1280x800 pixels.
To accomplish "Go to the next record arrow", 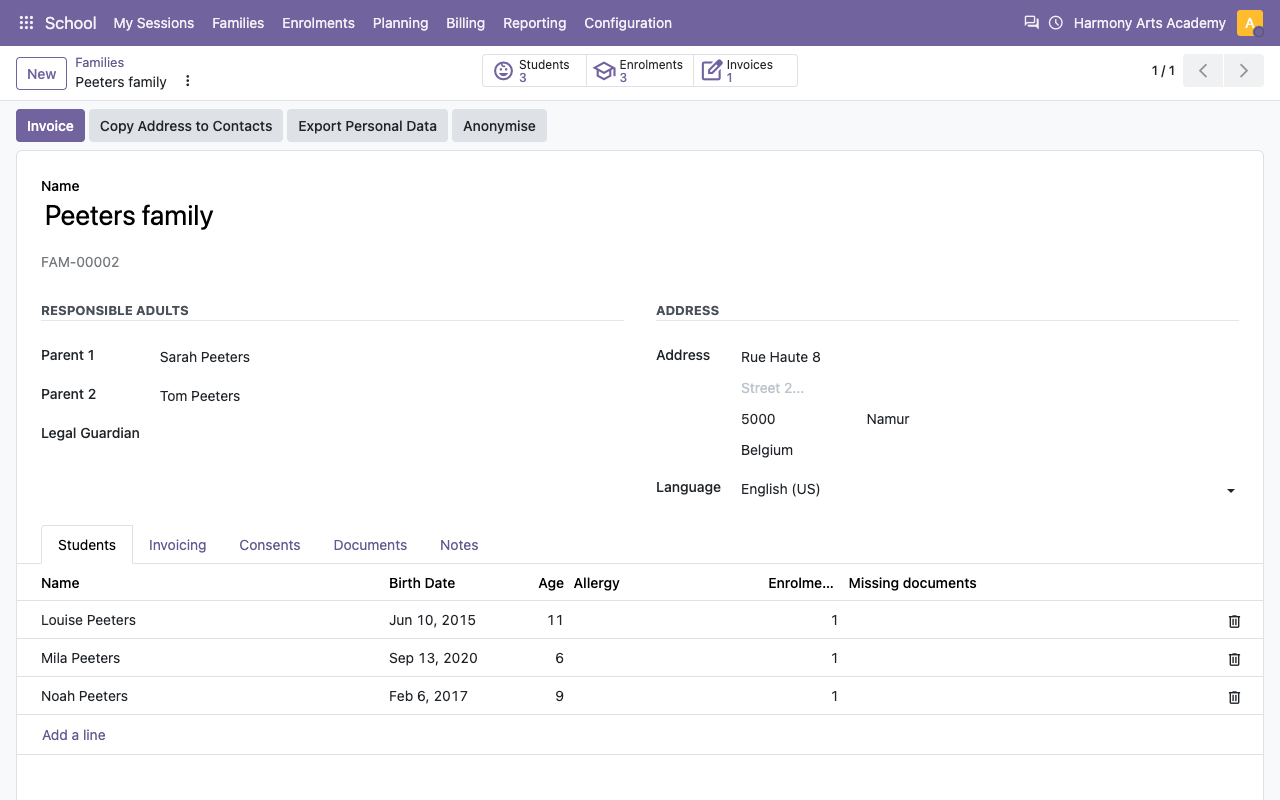I will click(1244, 71).
